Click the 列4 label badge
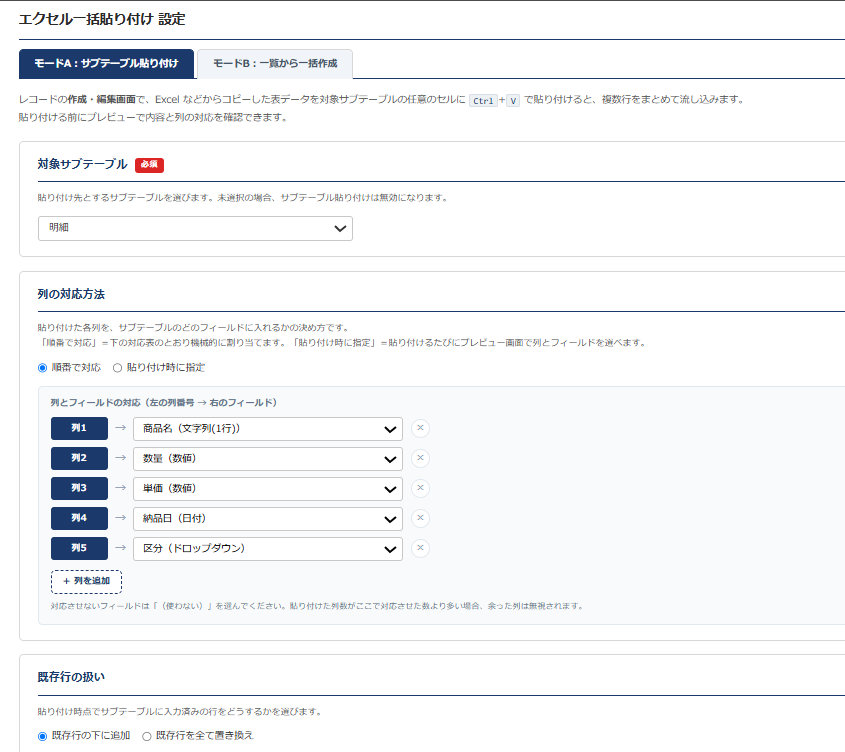Screen dimensions: 845x752 (79, 519)
